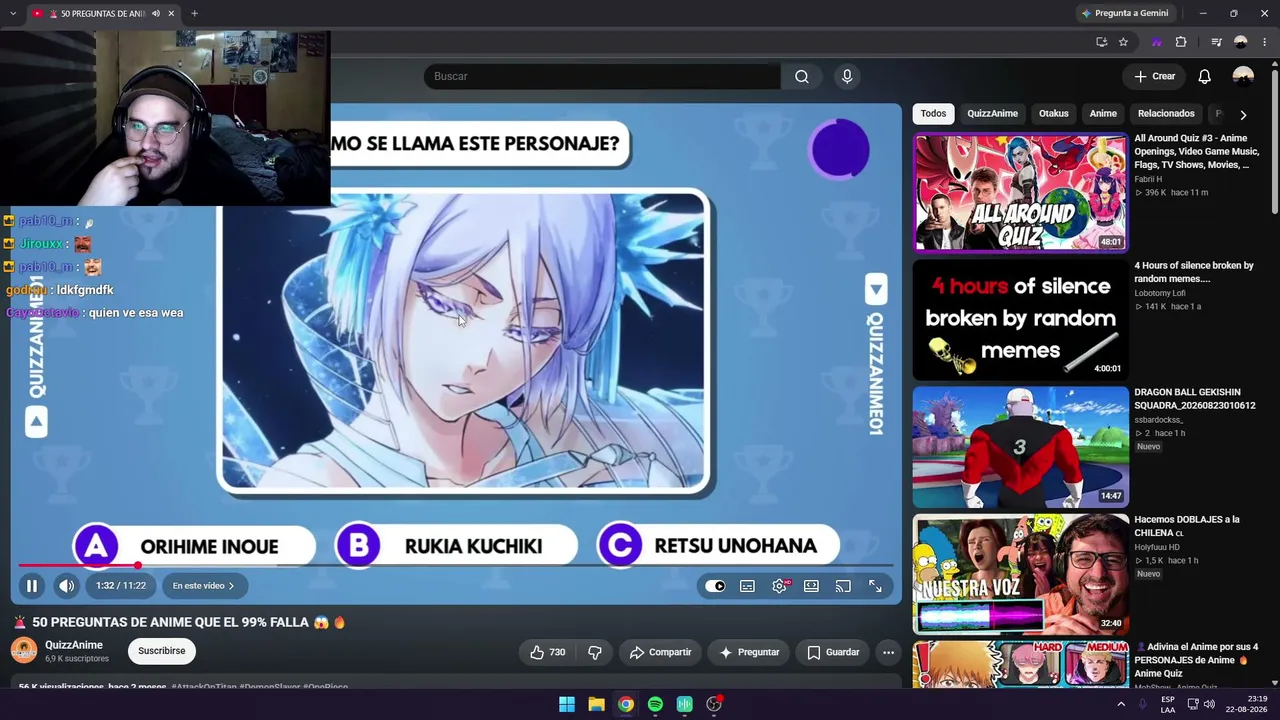Mute the tab using its audio icon
The height and width of the screenshot is (720, 1280).
point(155,14)
